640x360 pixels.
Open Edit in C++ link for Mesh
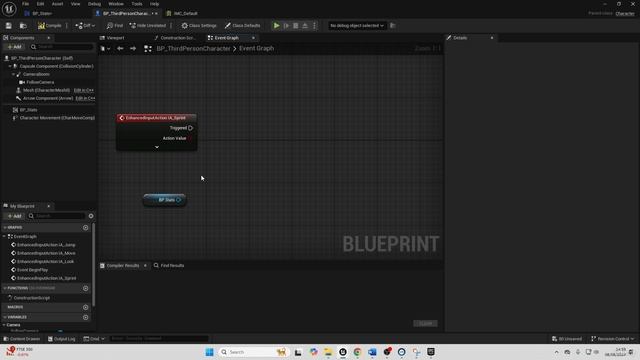click(84, 90)
